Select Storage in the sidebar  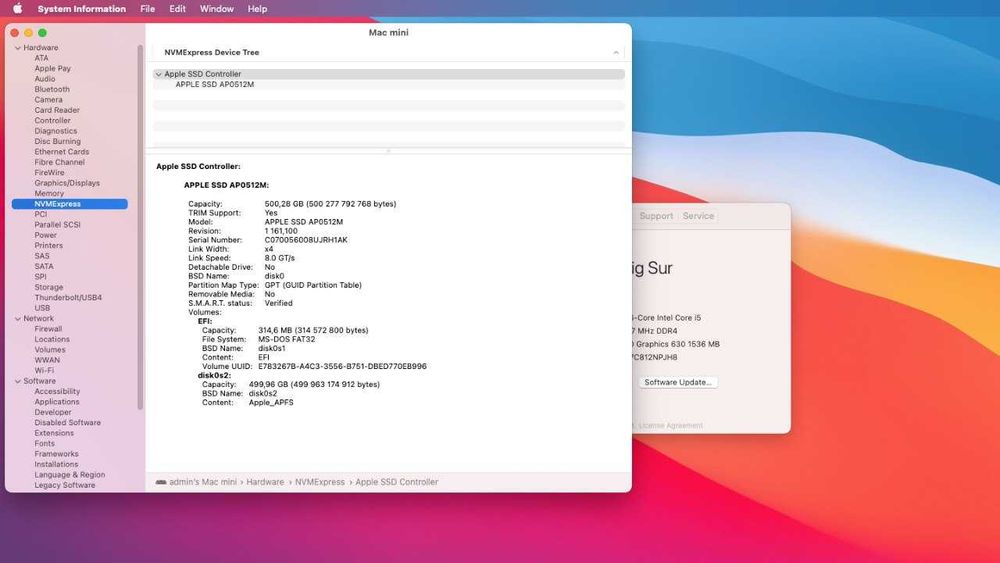(48, 288)
